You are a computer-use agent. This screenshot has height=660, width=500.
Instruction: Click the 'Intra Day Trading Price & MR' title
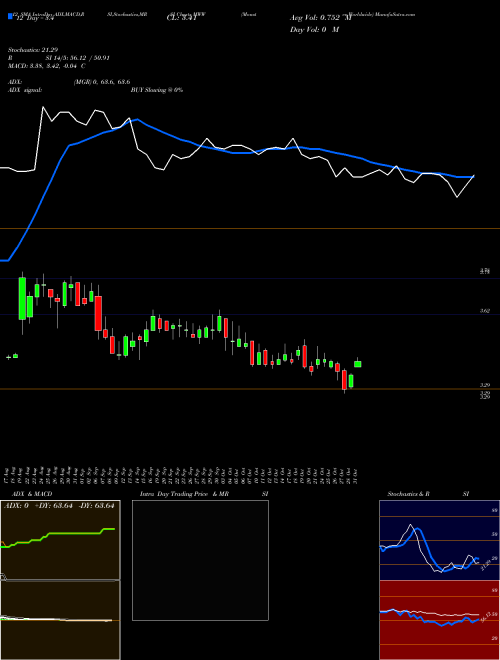184,494
